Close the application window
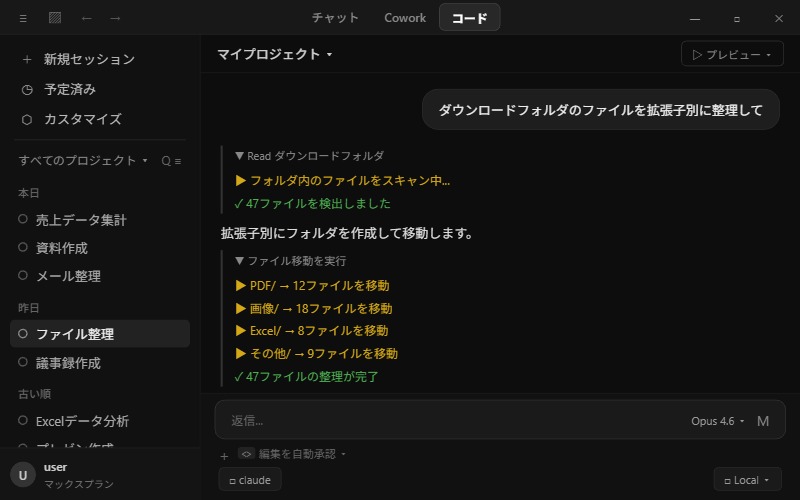The image size is (800, 500). [779, 18]
